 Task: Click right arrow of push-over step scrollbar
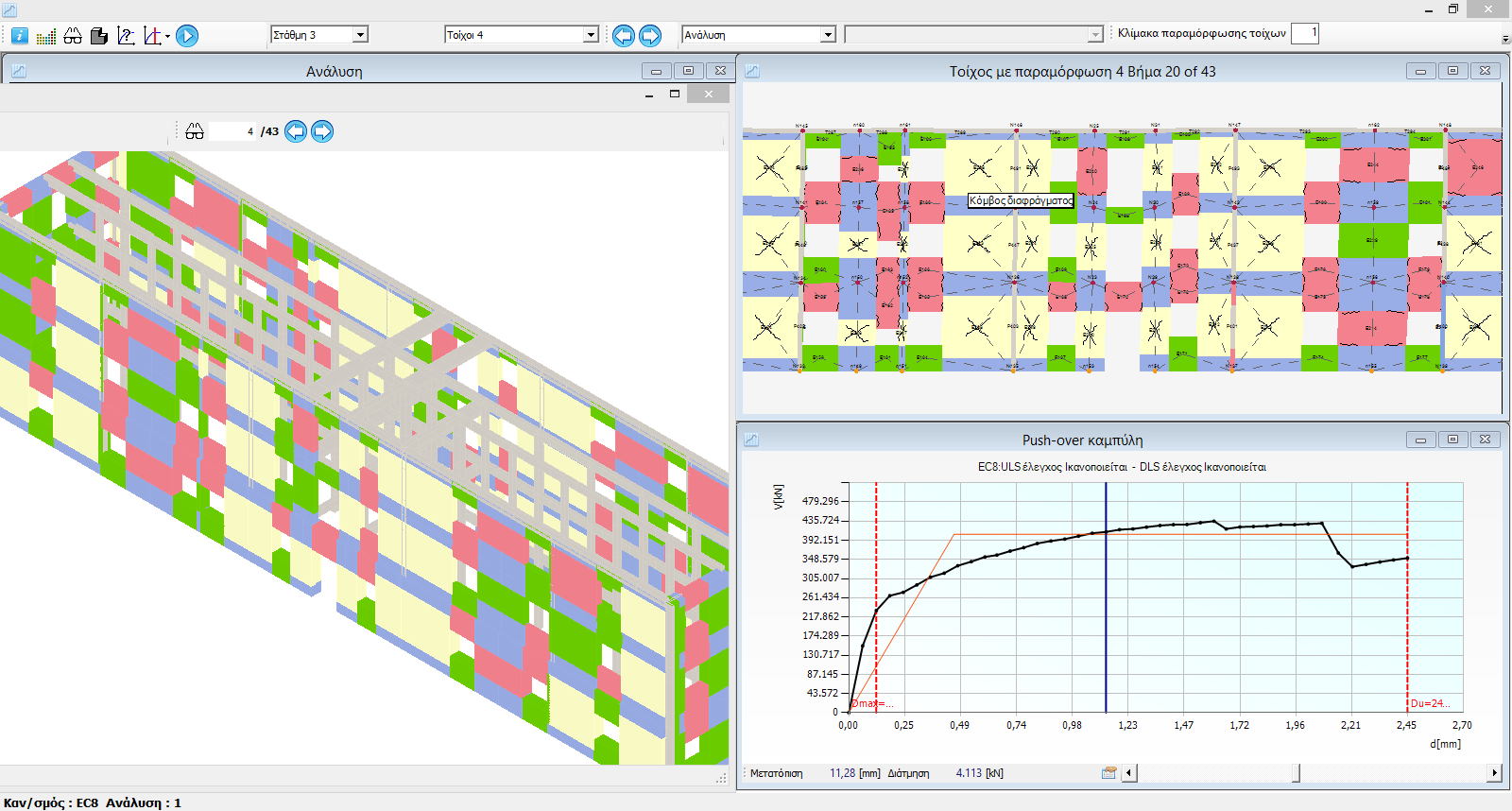point(1494,773)
